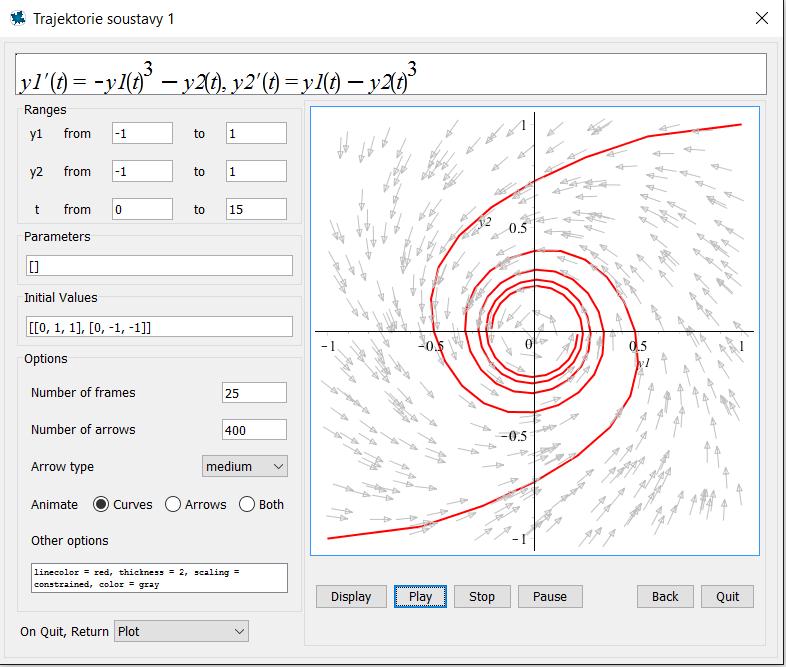The image size is (786, 667).
Task: Click the 'Number of arrows' label
Action: click(x=83, y=429)
